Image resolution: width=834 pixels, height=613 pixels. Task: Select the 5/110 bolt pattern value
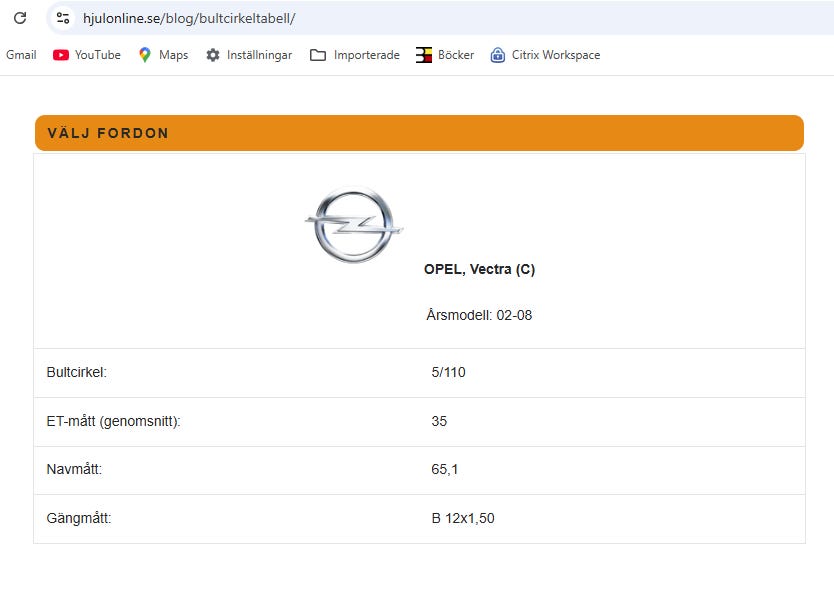tap(448, 372)
